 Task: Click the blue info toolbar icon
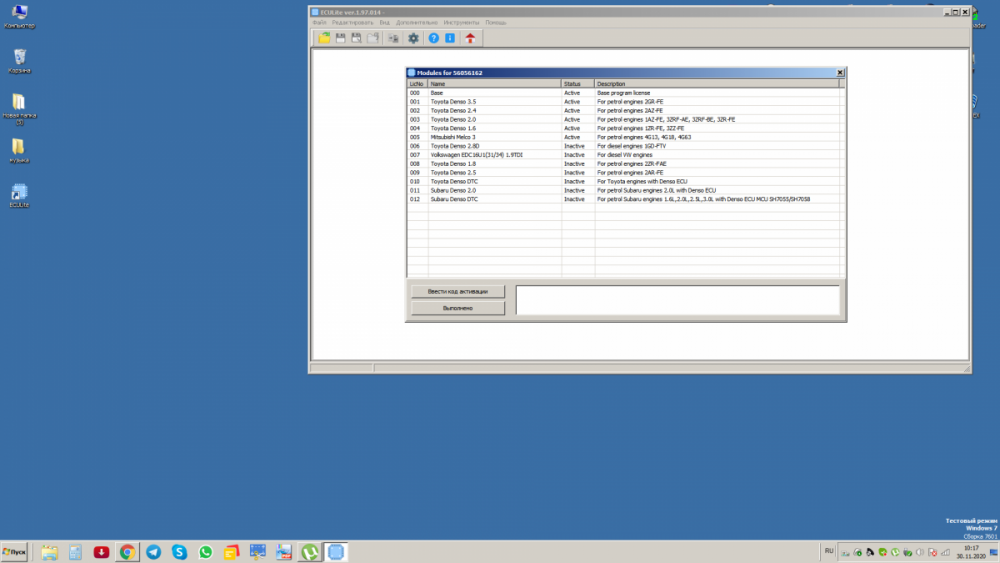pos(450,38)
